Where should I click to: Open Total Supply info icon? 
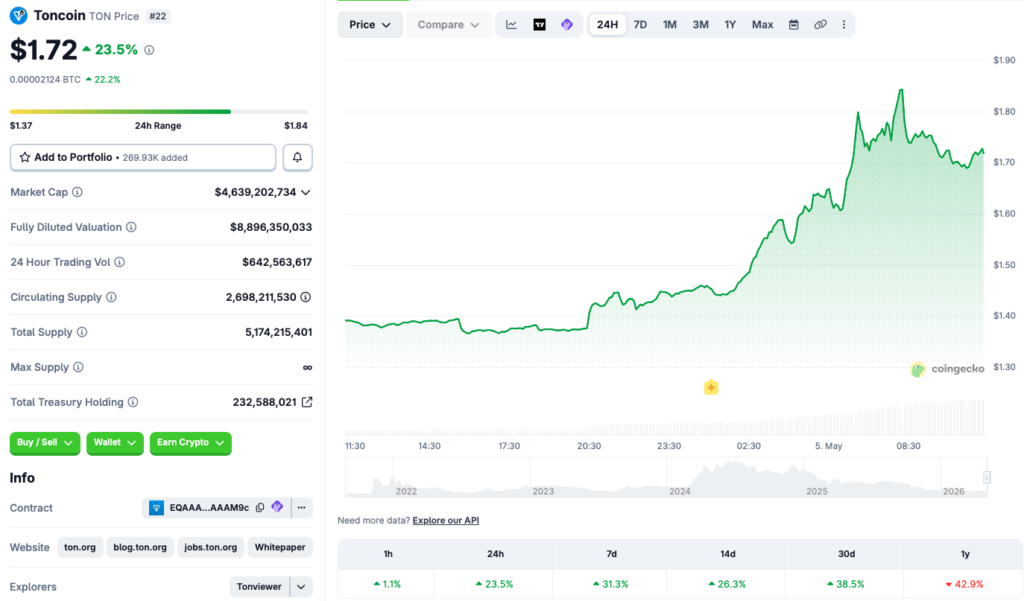click(82, 332)
